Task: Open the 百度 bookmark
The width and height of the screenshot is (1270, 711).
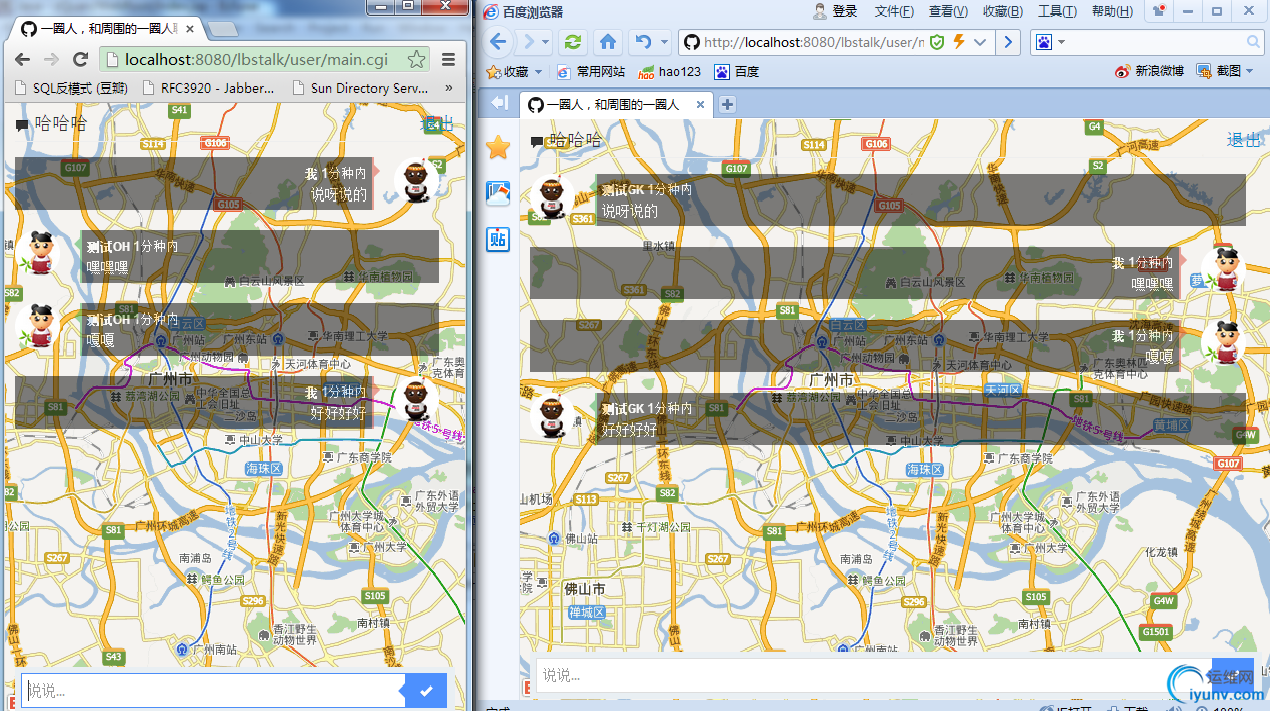Action: coord(737,72)
